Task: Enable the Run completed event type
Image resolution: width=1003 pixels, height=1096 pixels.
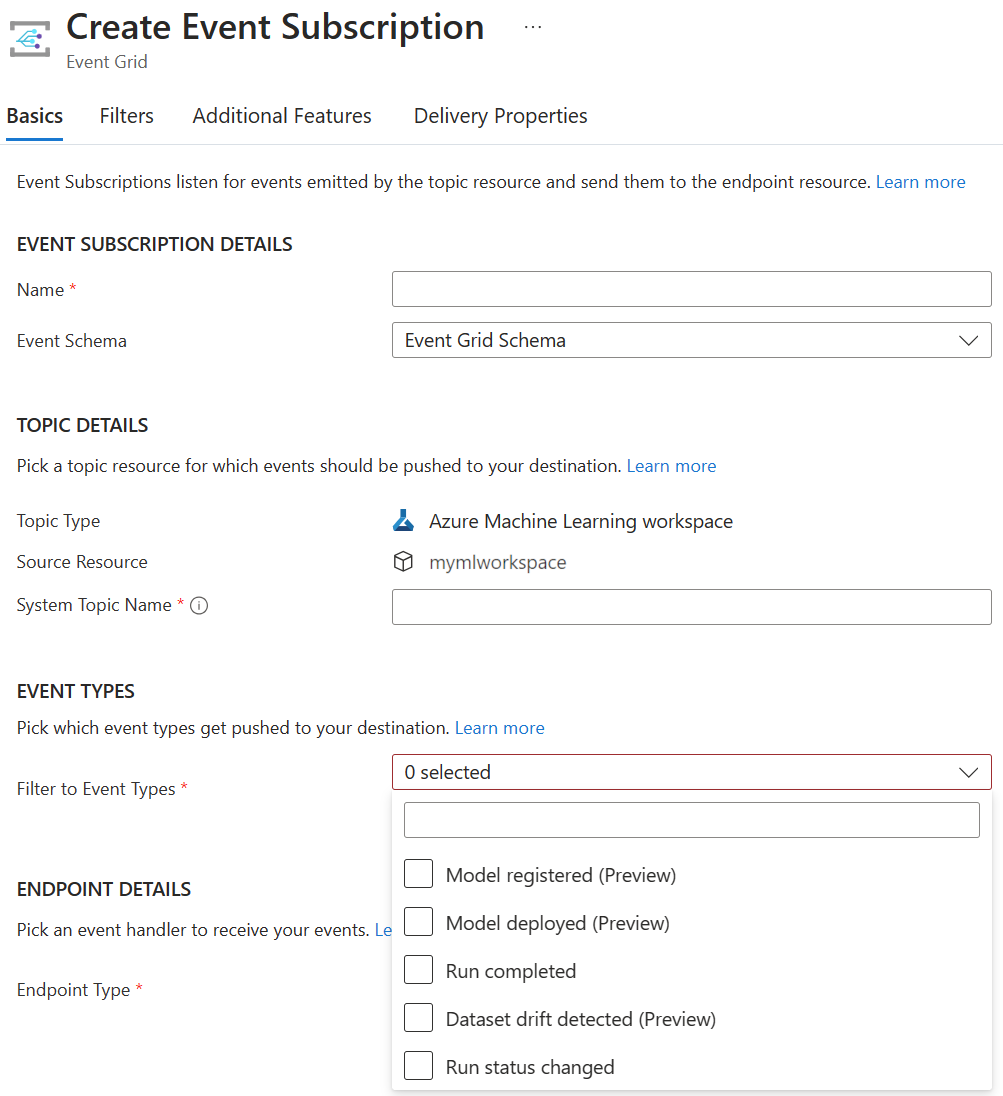Action: coord(418,969)
